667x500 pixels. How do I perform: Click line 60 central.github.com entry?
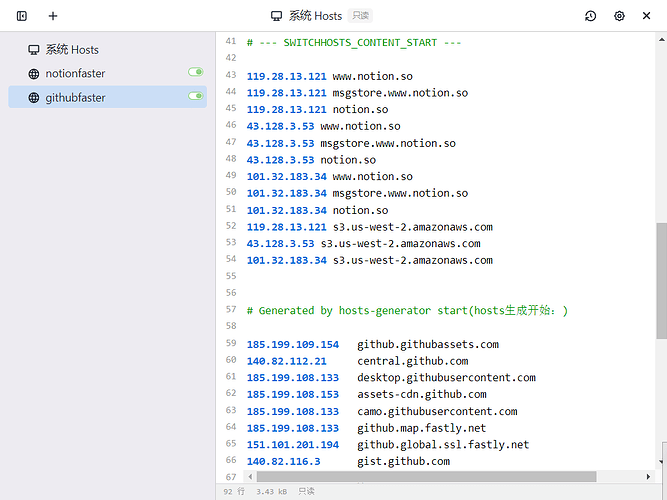click(x=357, y=361)
